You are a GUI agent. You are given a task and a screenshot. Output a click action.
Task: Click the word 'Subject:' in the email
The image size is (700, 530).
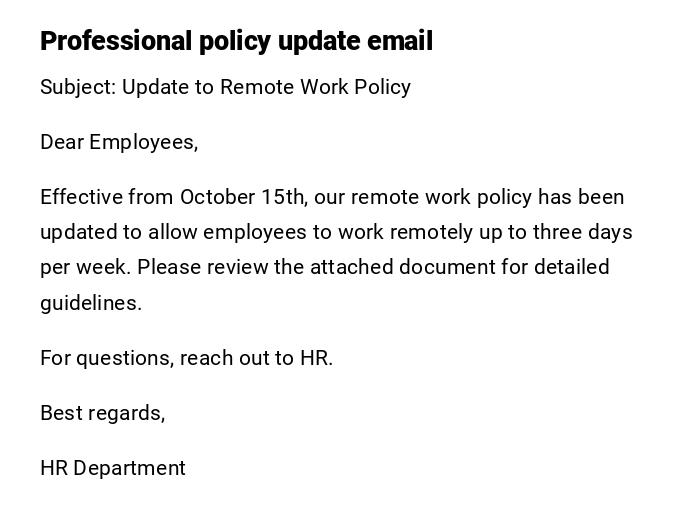[x=78, y=87]
